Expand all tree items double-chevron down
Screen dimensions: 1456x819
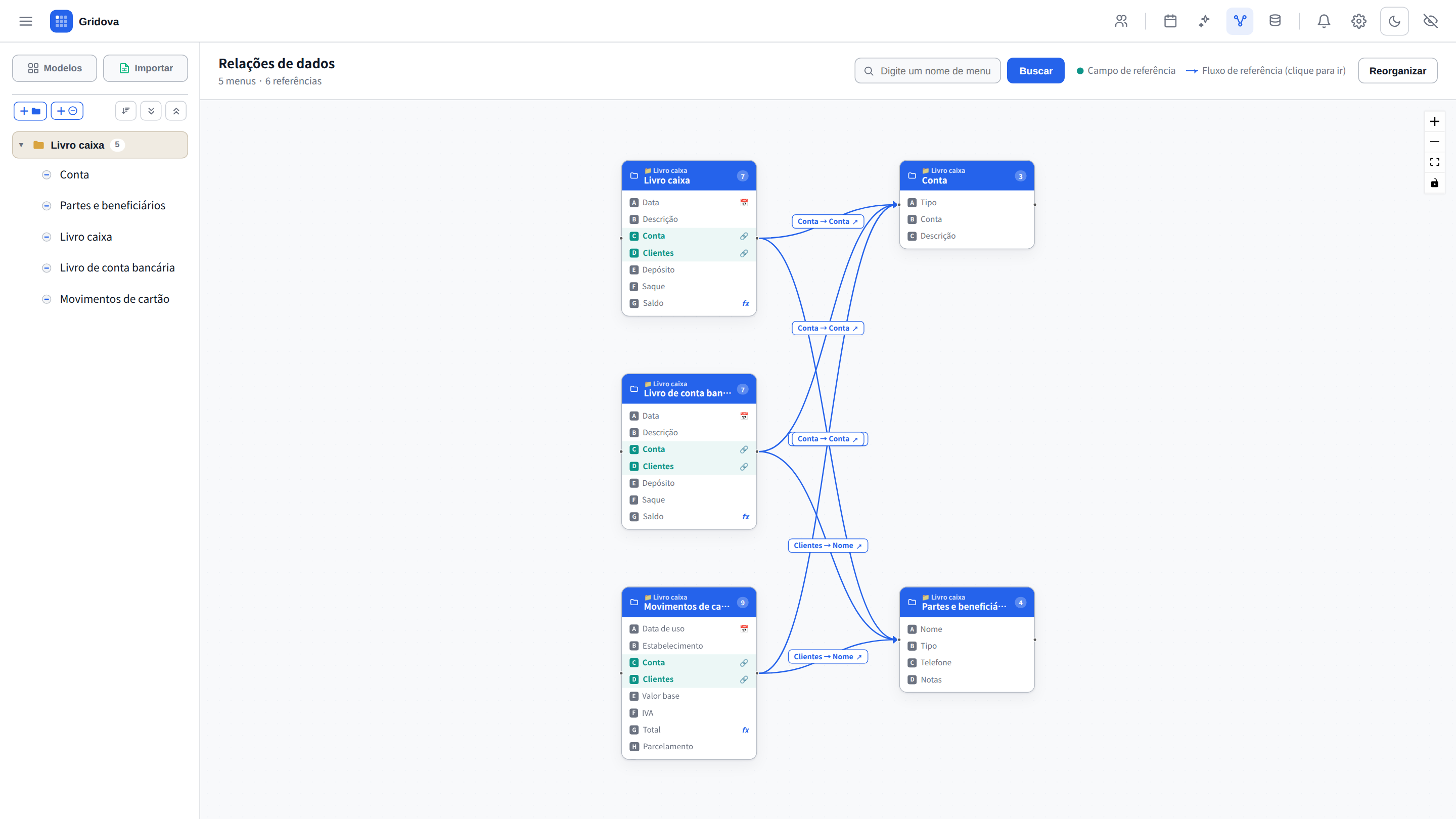pyautogui.click(x=151, y=111)
